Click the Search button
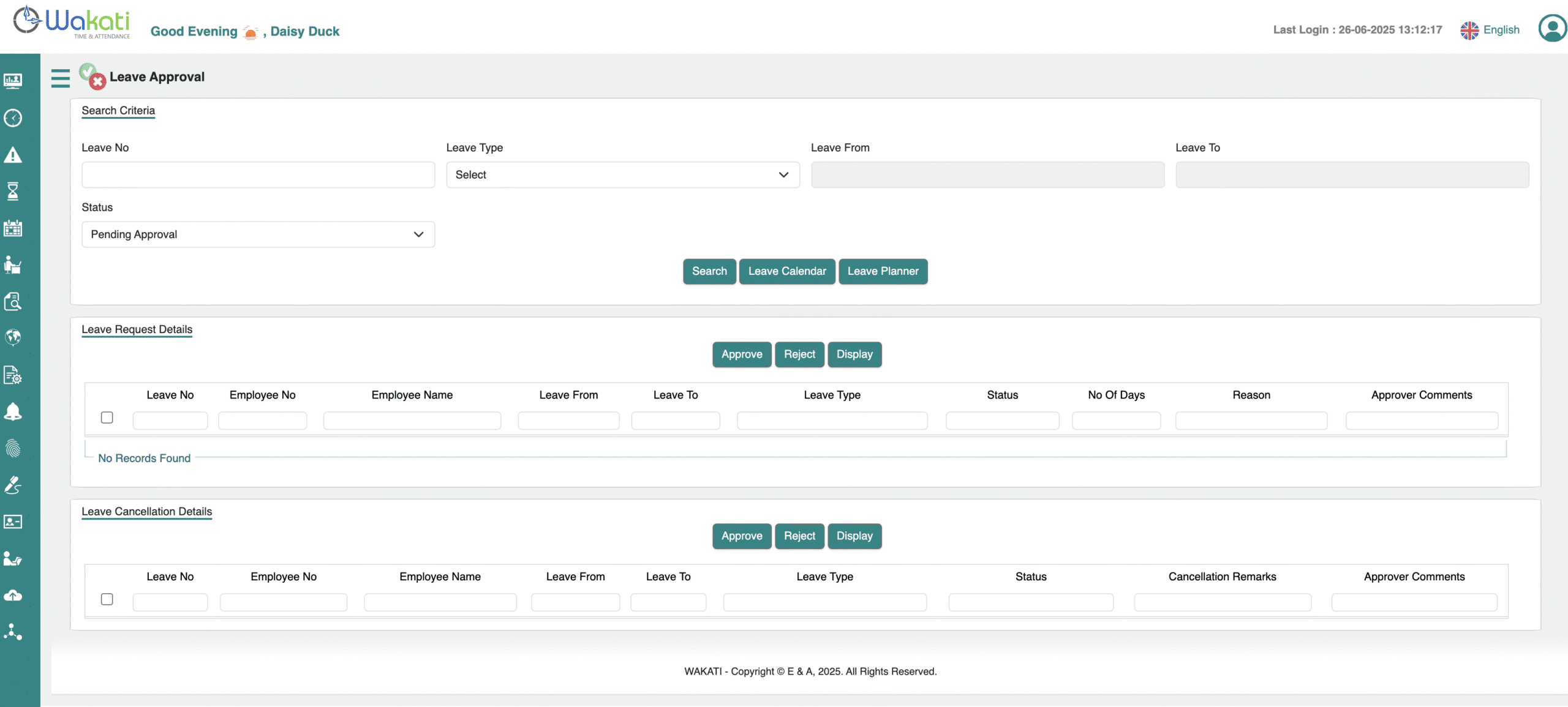 pos(709,271)
